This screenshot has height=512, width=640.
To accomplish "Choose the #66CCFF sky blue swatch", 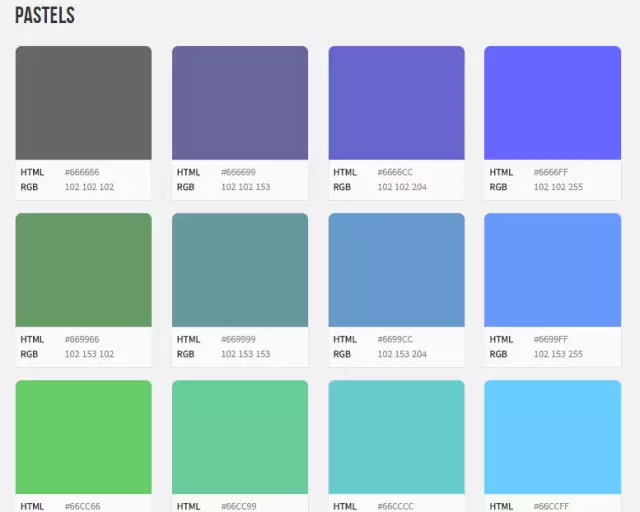I will (x=552, y=437).
